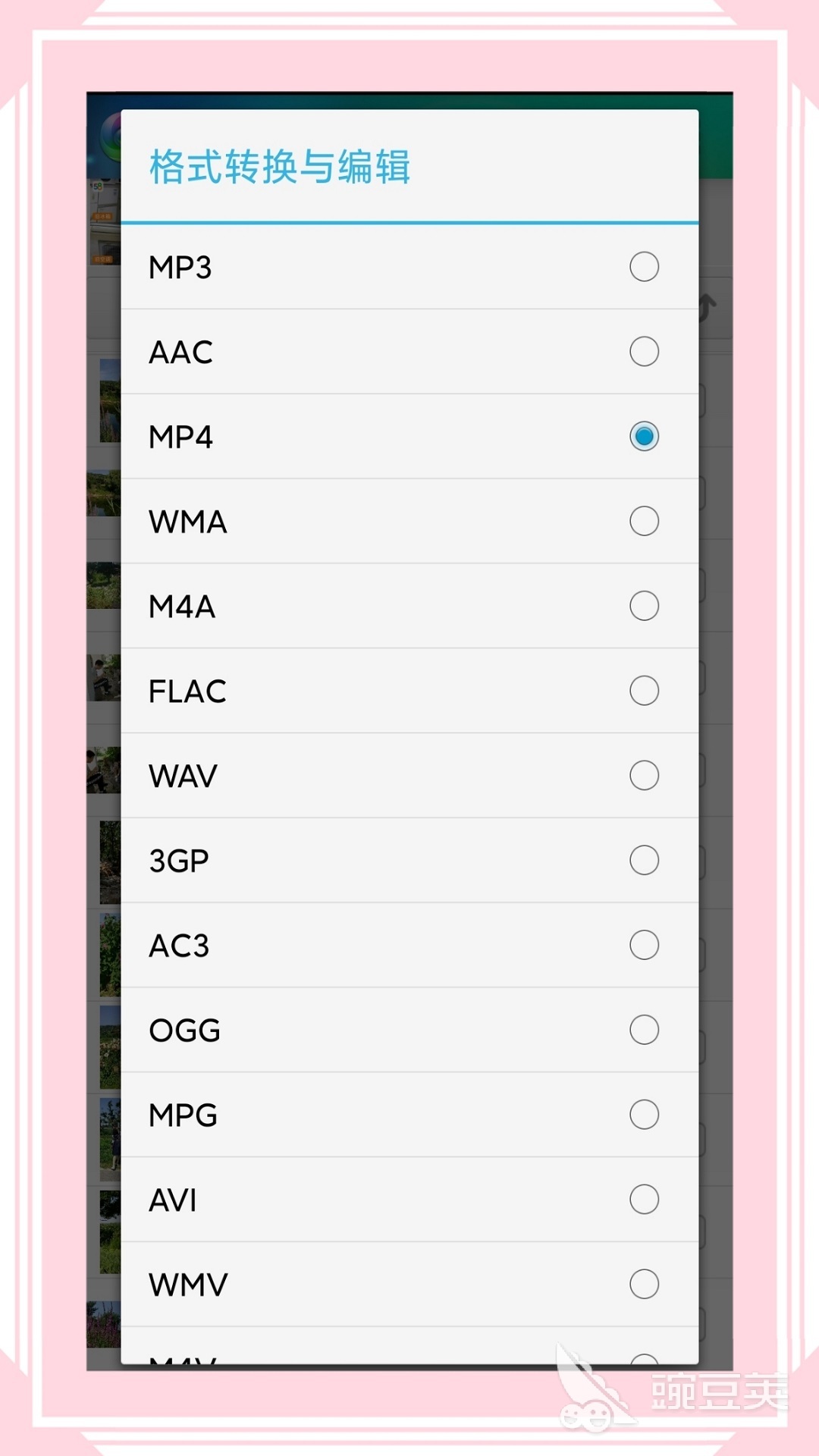Tap the MP4 format label text

click(180, 437)
